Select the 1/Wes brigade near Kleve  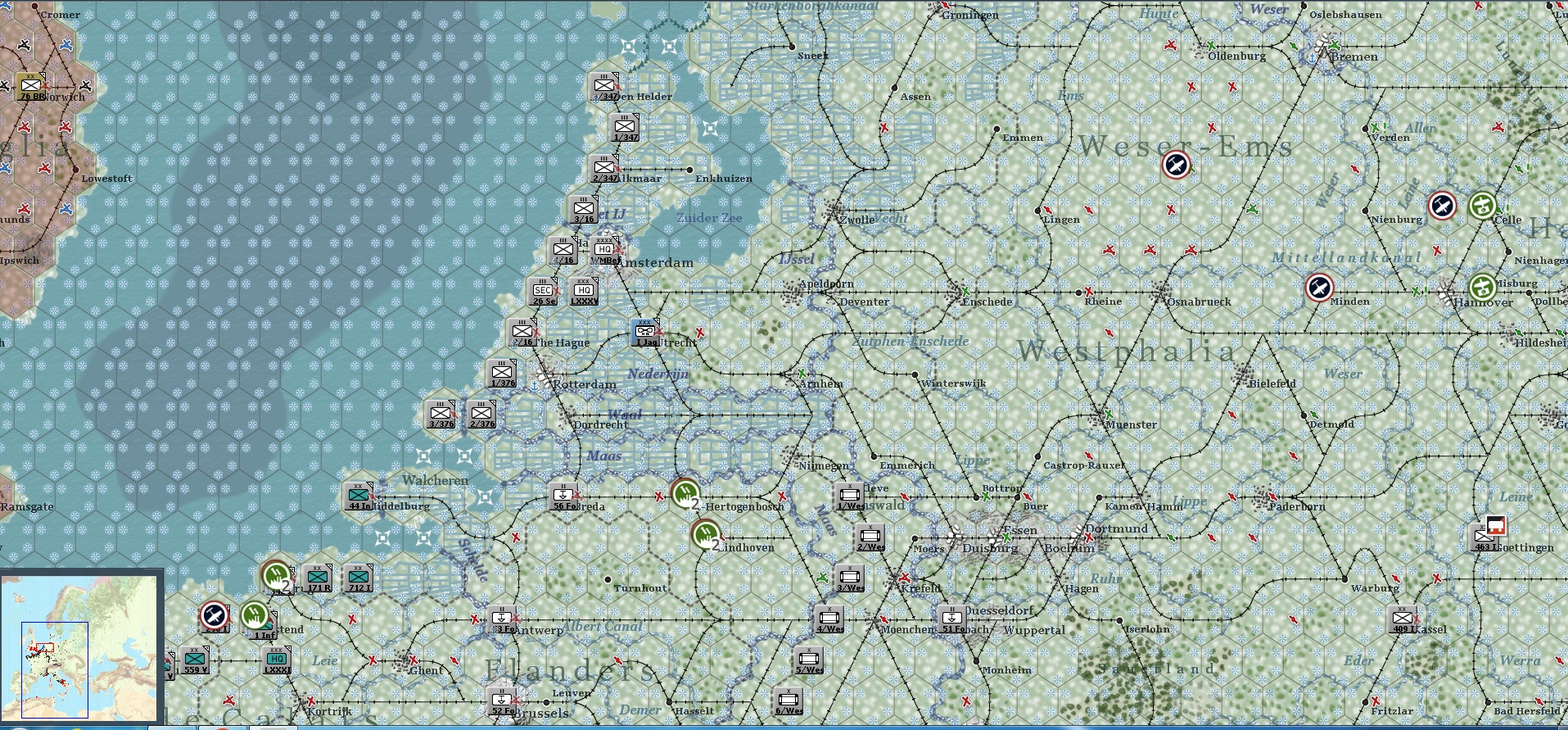coord(850,496)
